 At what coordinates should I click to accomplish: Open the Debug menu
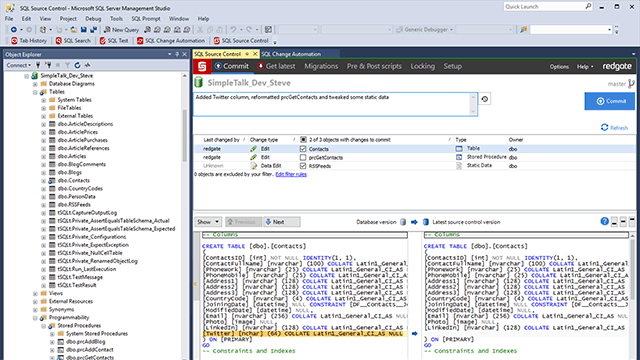click(93, 19)
